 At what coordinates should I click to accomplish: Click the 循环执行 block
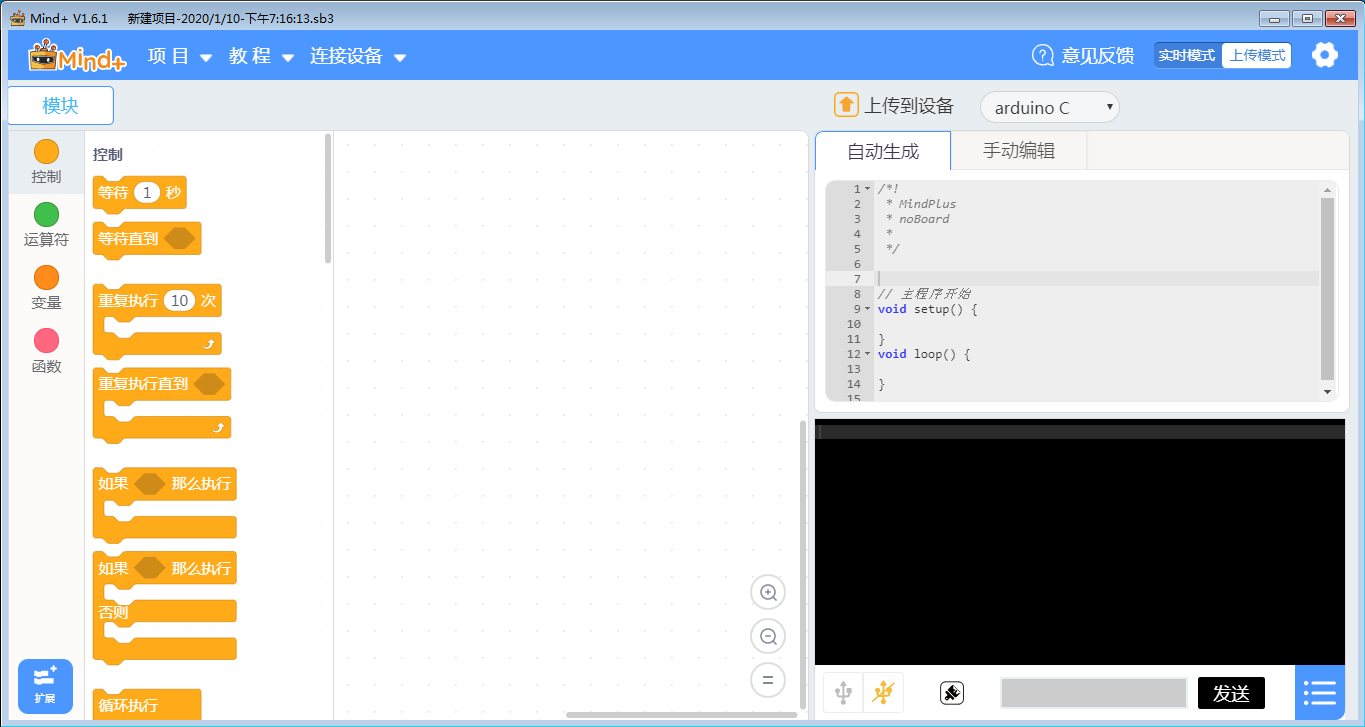[x=147, y=704]
